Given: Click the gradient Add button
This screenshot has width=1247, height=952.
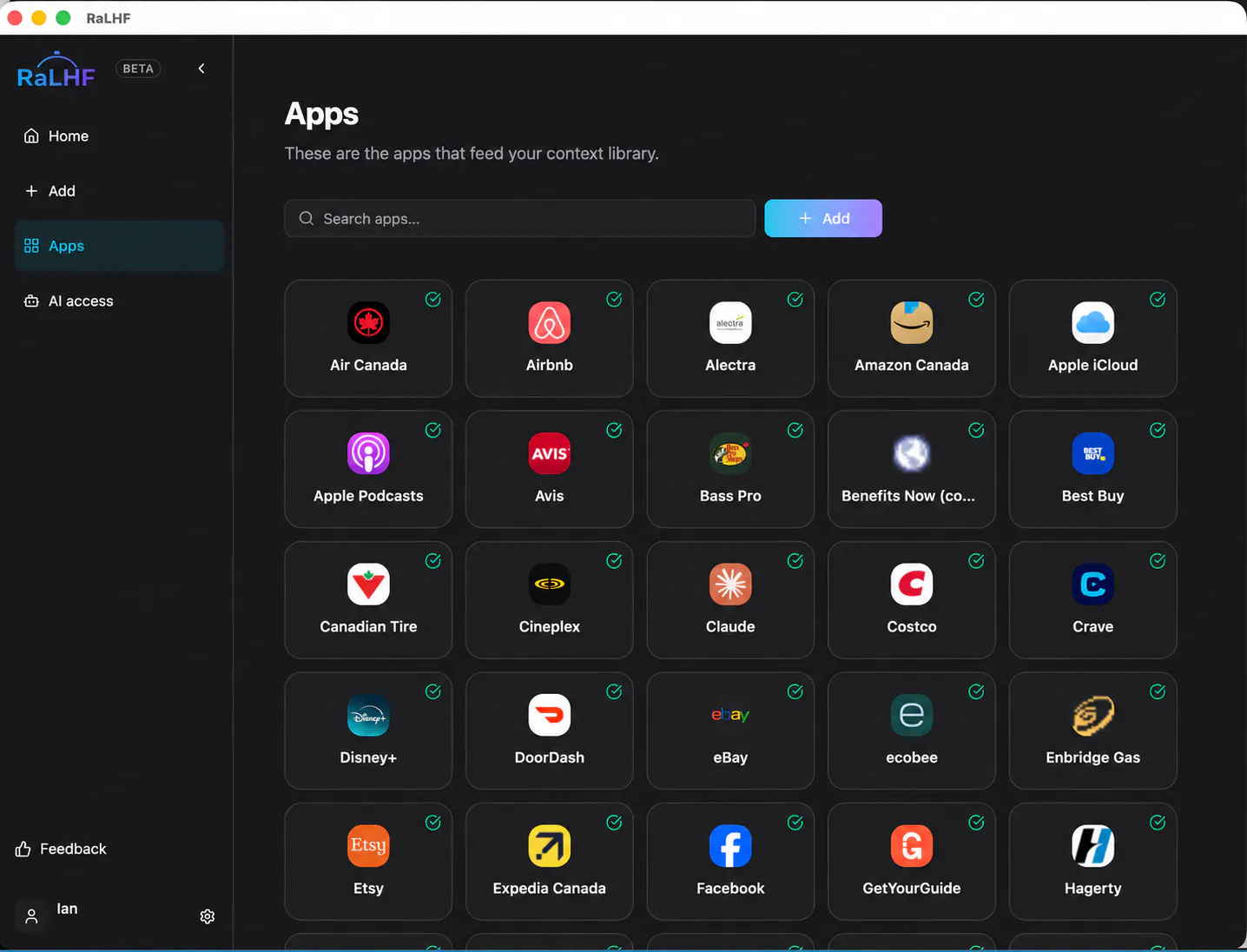Looking at the screenshot, I should click(x=823, y=219).
